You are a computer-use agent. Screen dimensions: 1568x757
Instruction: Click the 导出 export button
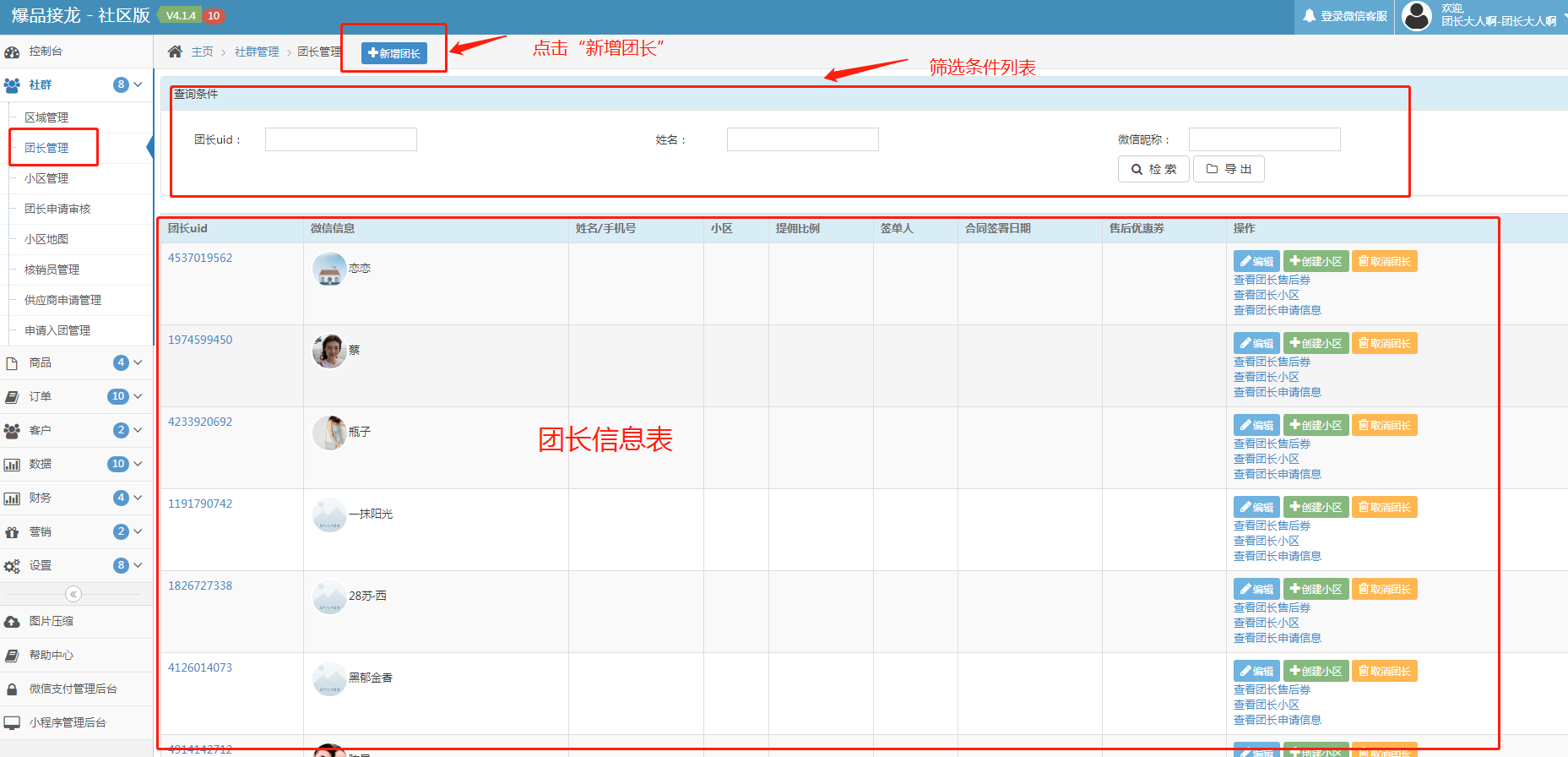pos(1229,169)
